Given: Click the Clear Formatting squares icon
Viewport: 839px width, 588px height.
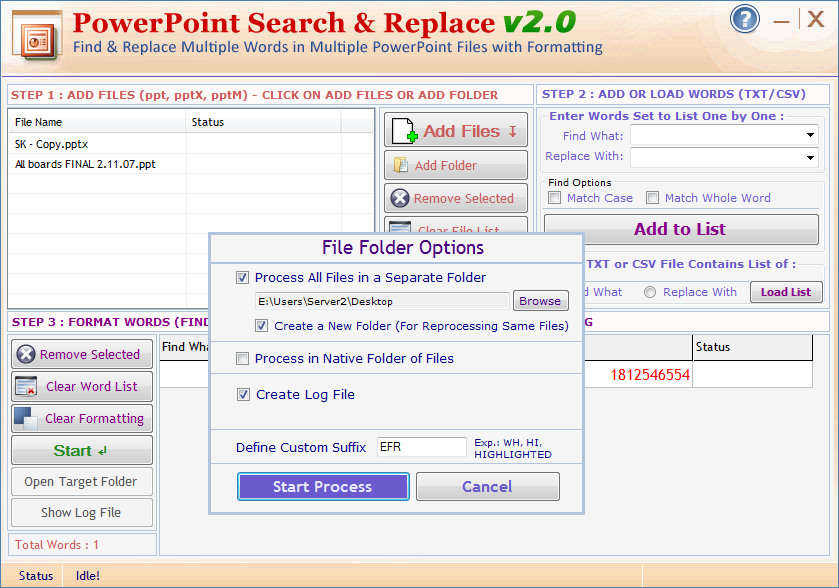Looking at the screenshot, I should (x=26, y=418).
